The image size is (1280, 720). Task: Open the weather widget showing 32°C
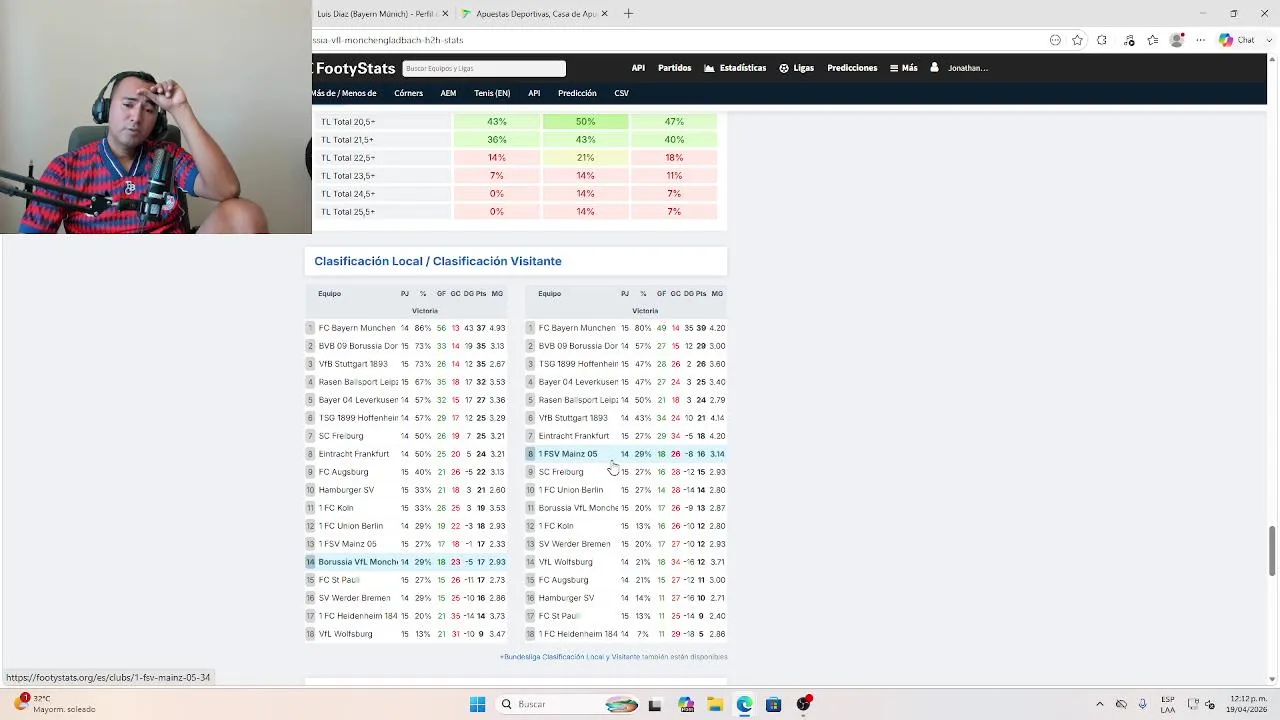point(55,704)
